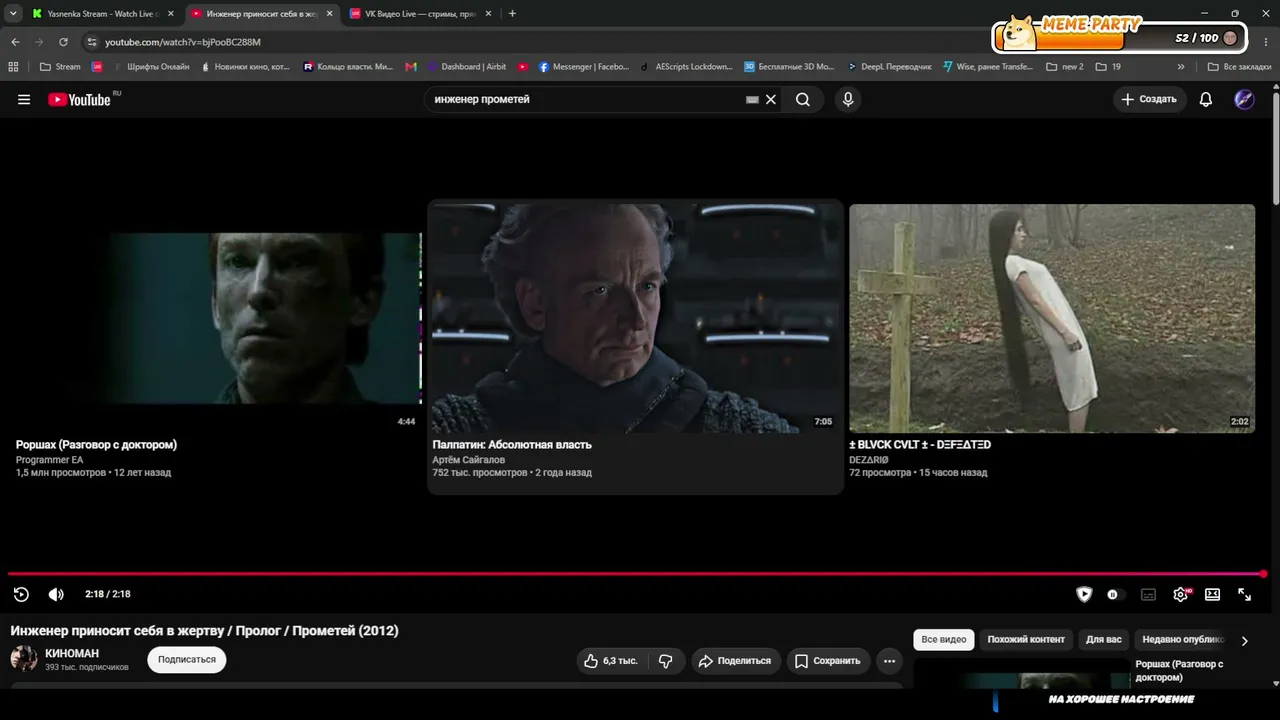Image resolution: width=1280 pixels, height=720 pixels.
Task: Enter fullscreen mode
Action: coord(1244,594)
